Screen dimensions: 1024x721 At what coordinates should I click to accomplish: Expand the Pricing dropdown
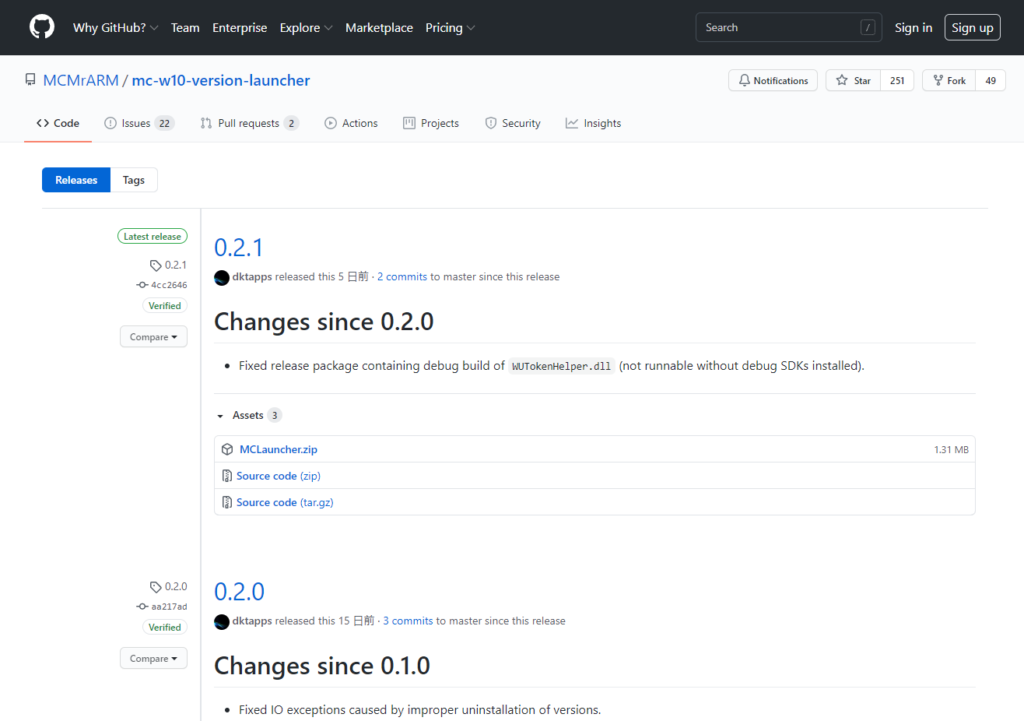click(x=450, y=27)
